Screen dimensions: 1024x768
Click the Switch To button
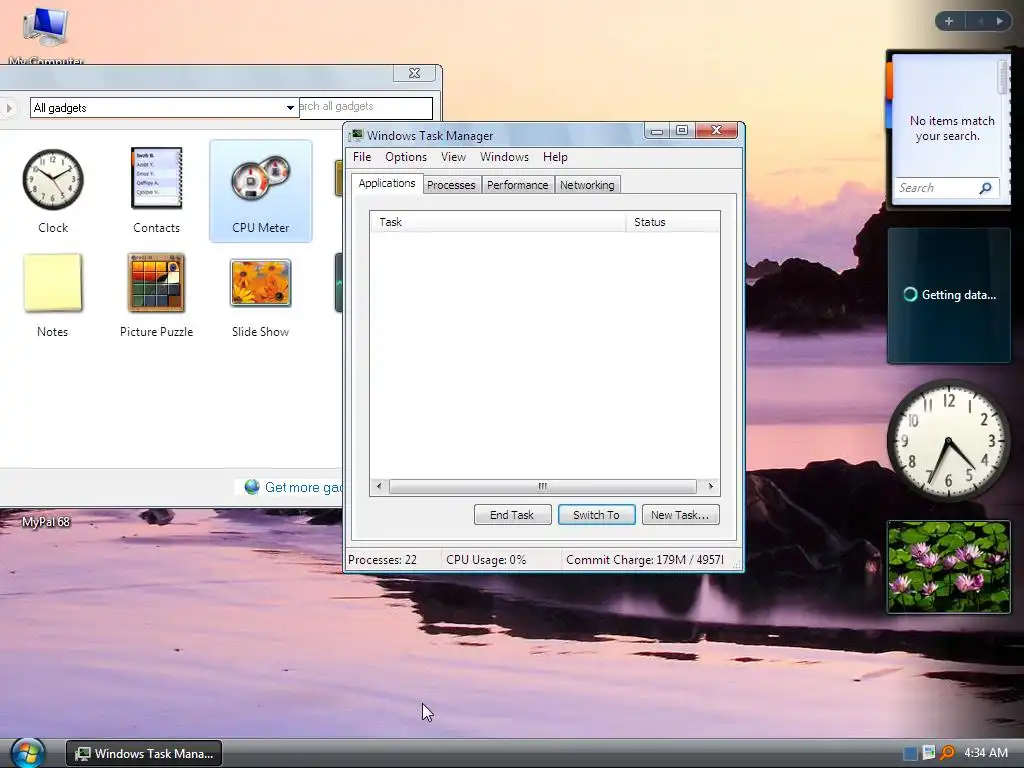tap(596, 515)
